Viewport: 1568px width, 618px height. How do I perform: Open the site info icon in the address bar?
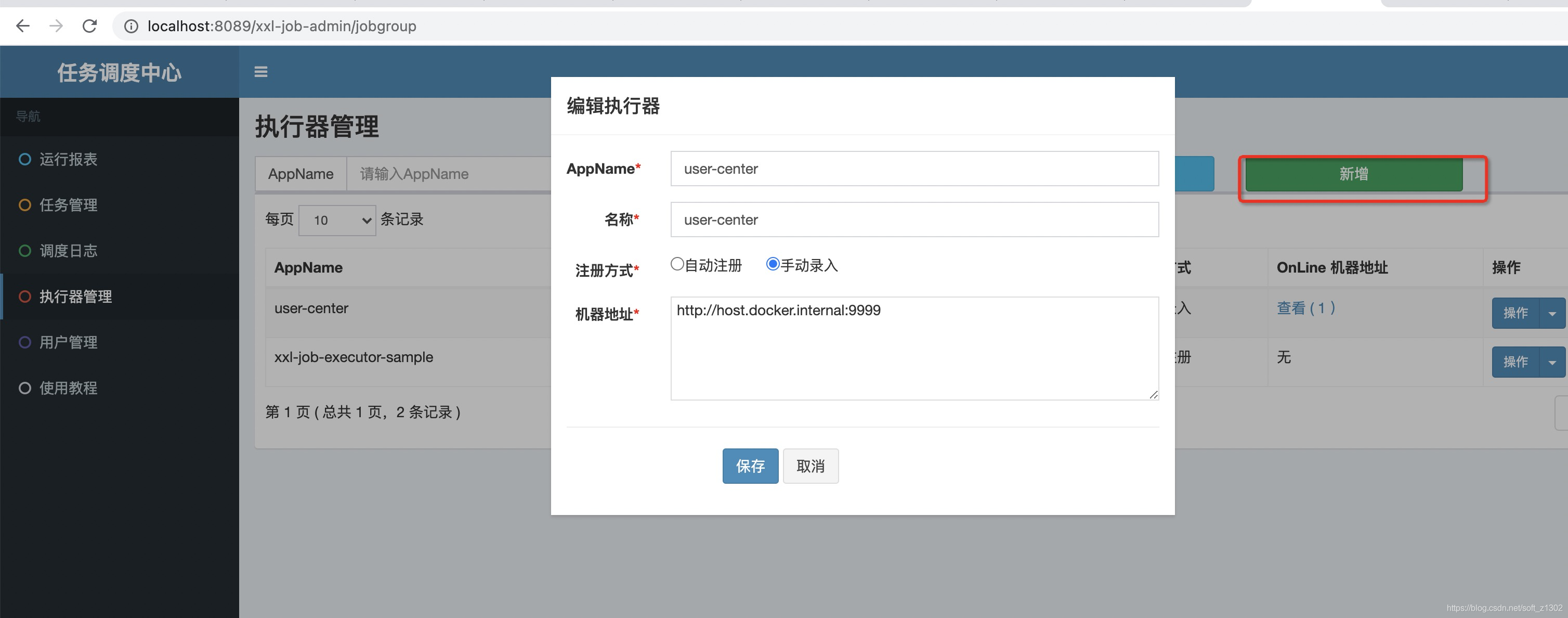(131, 26)
